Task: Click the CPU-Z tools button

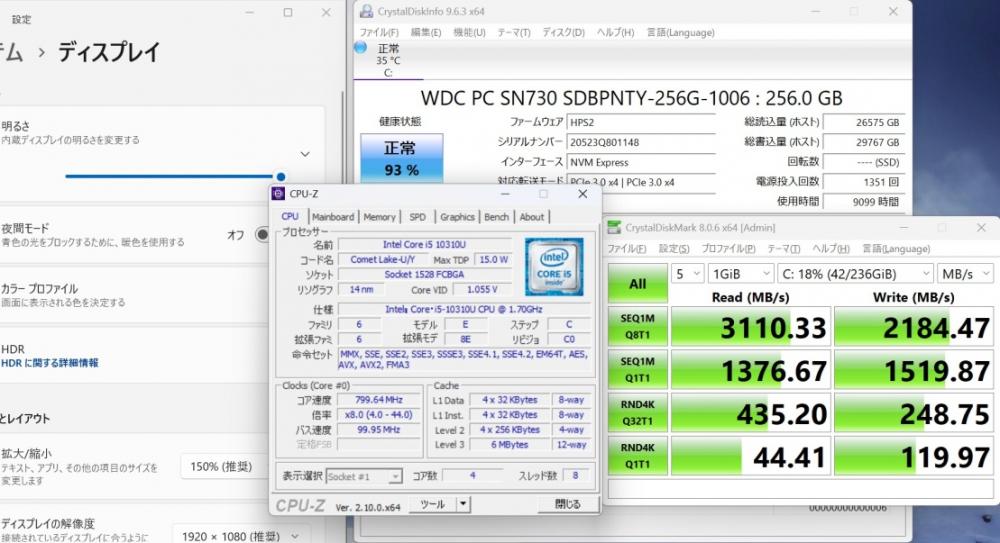Action: 433,504
